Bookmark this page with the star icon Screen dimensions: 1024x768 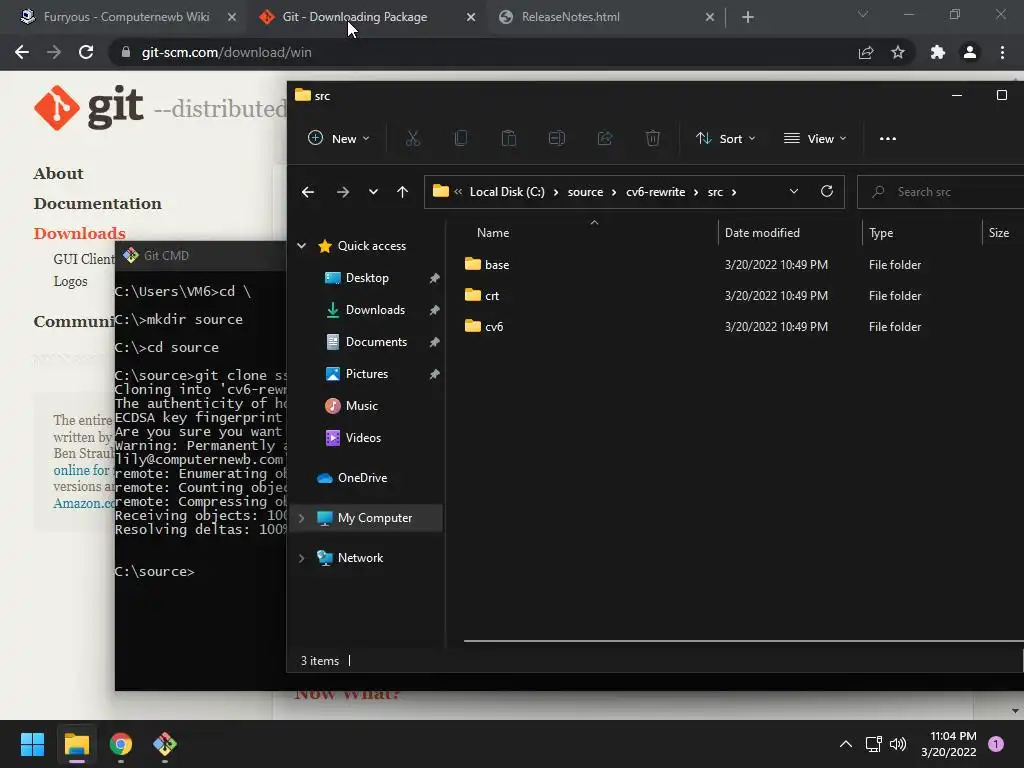pyautogui.click(x=898, y=52)
